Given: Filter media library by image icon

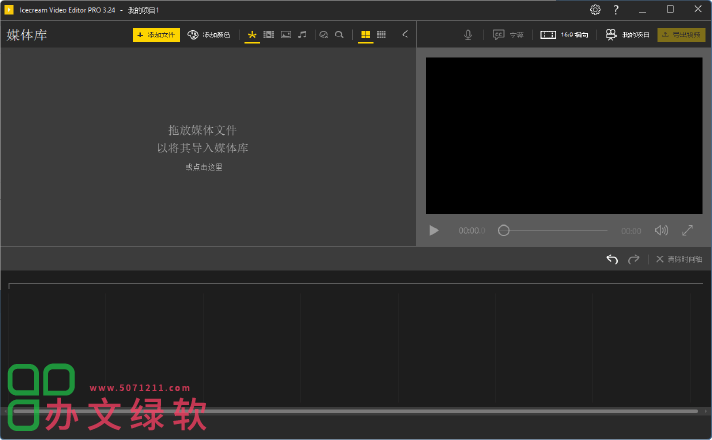Looking at the screenshot, I should (286, 35).
